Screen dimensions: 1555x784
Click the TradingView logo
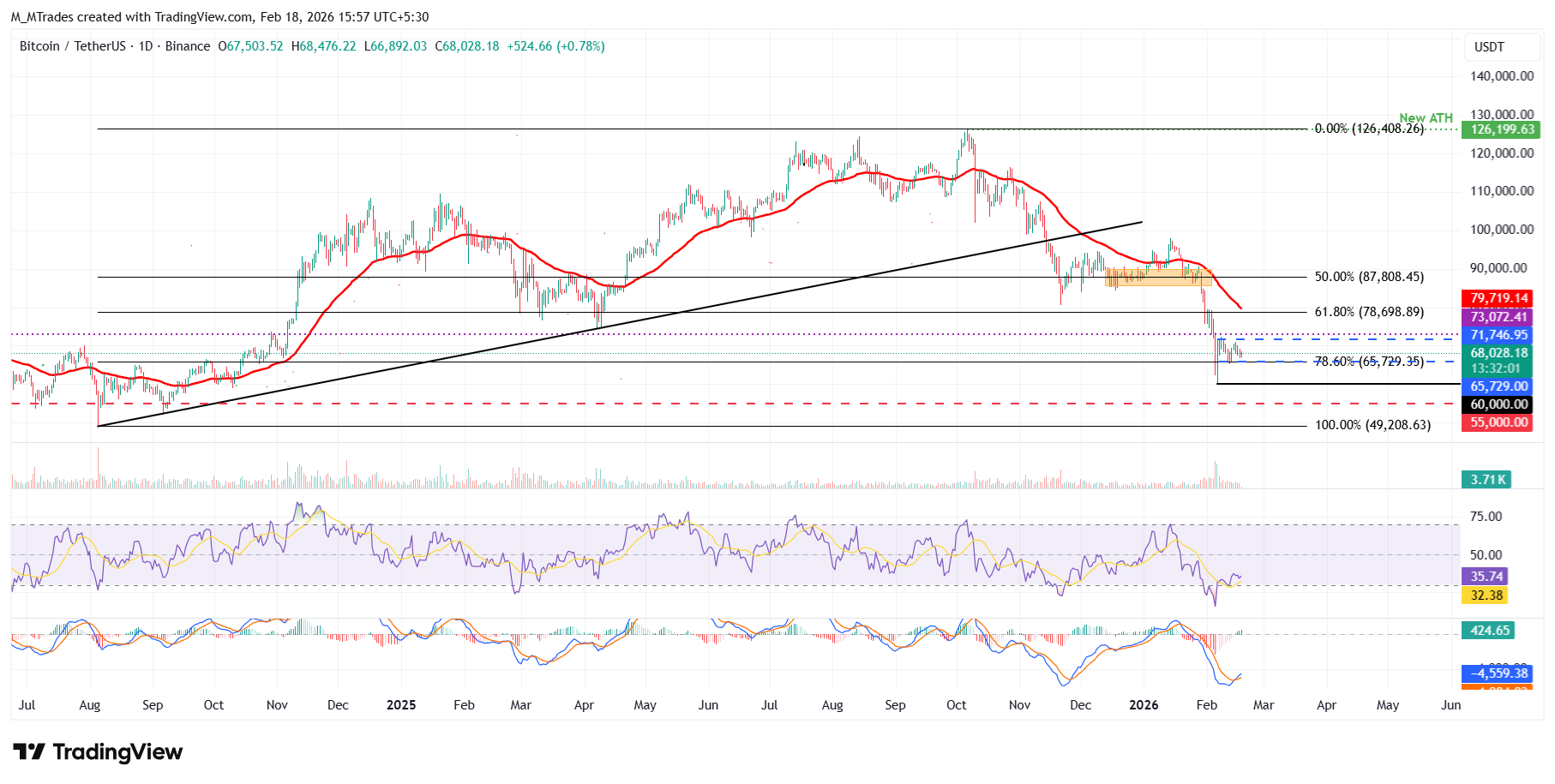click(98, 752)
